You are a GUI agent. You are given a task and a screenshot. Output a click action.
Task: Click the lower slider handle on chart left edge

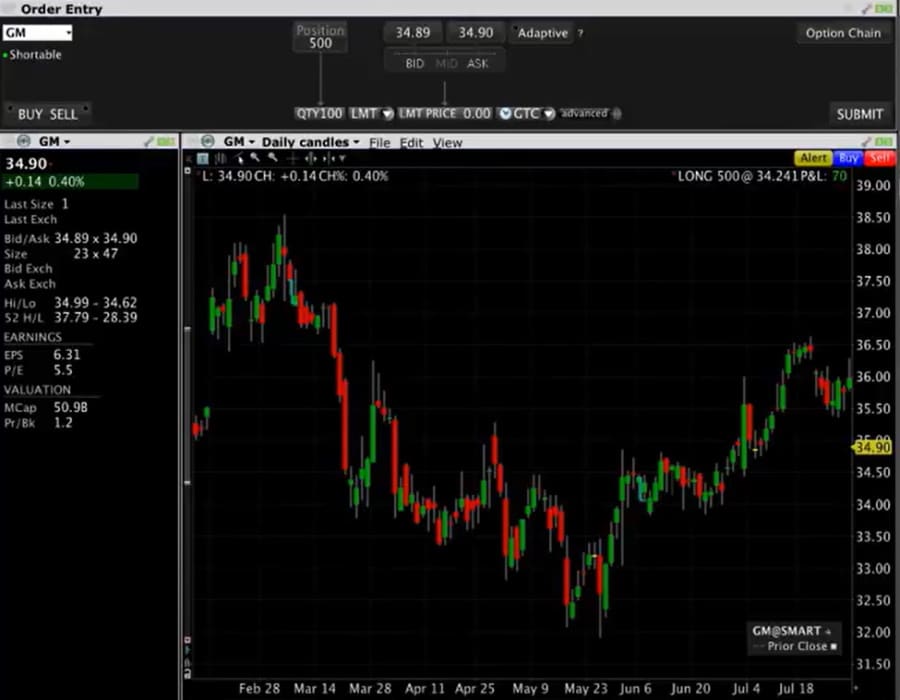(187, 483)
